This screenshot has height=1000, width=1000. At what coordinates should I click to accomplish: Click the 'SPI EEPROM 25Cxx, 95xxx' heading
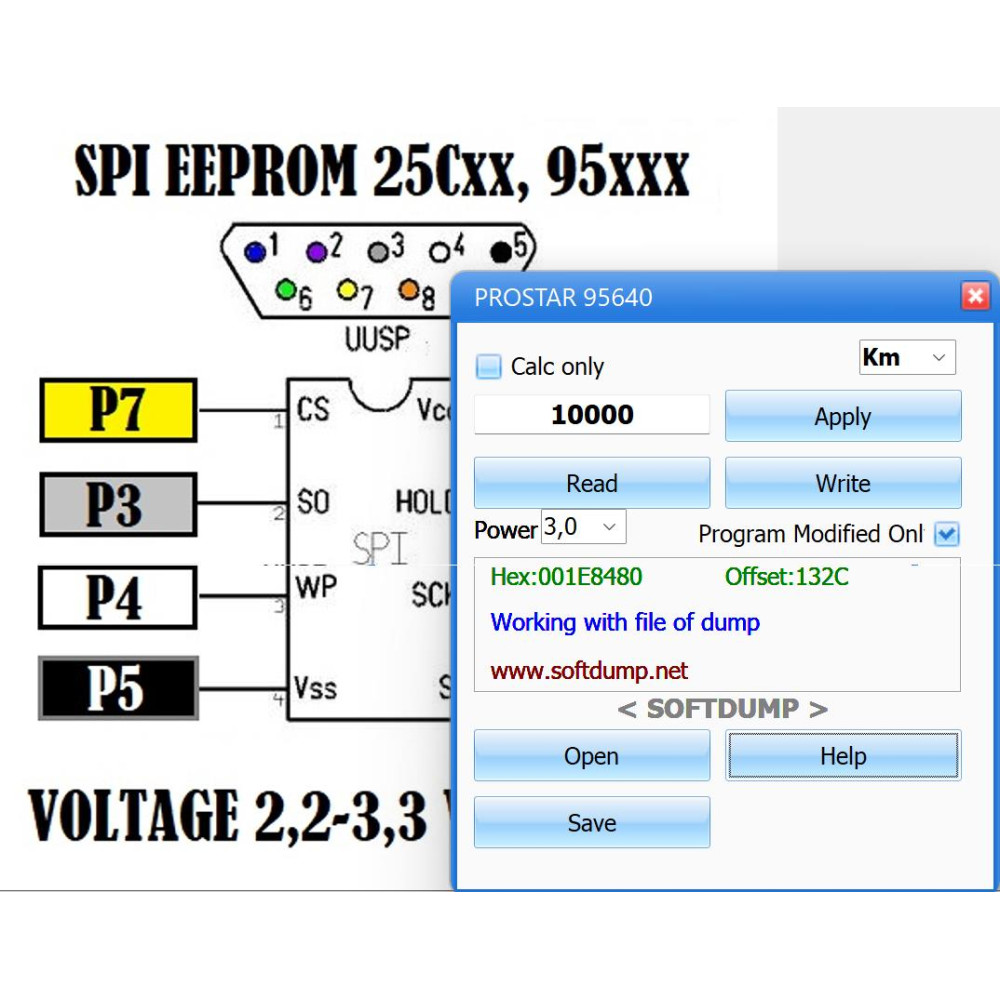382,170
